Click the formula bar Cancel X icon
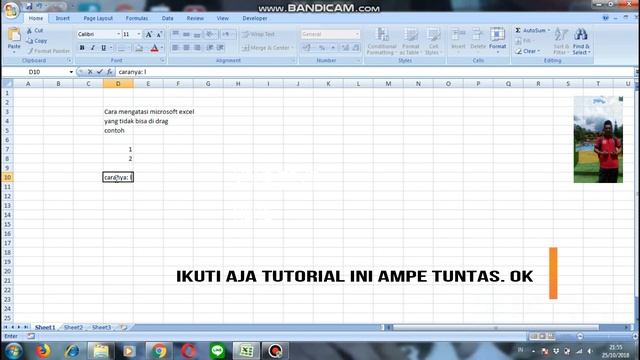This screenshot has width=640, height=360. [90, 72]
